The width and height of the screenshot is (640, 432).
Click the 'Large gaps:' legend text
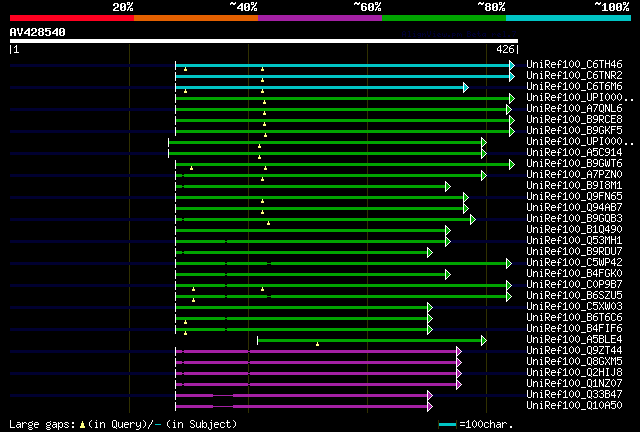point(43,425)
